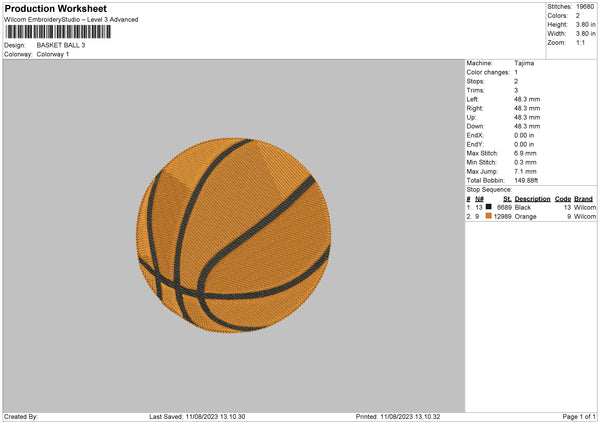Click the 'Colorway 1' value
The image size is (600, 424).
click(x=53, y=54)
